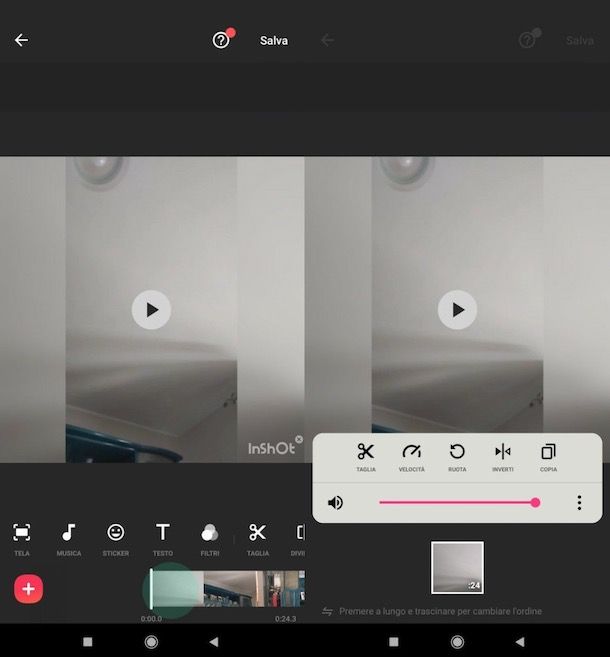Select the clip thumbnail labeled :24
The height and width of the screenshot is (657, 610).
458,567
